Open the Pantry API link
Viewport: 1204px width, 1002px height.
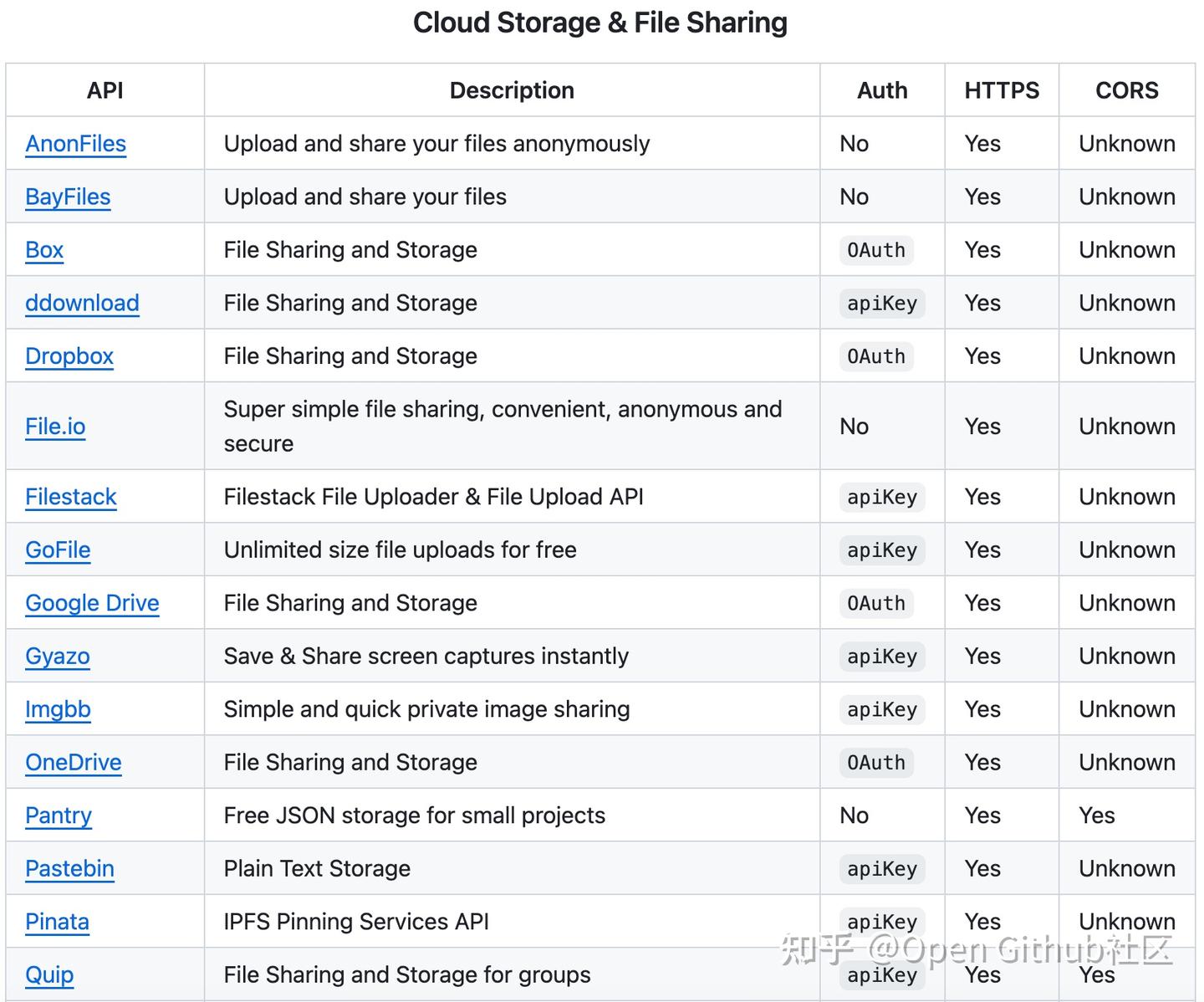(59, 815)
